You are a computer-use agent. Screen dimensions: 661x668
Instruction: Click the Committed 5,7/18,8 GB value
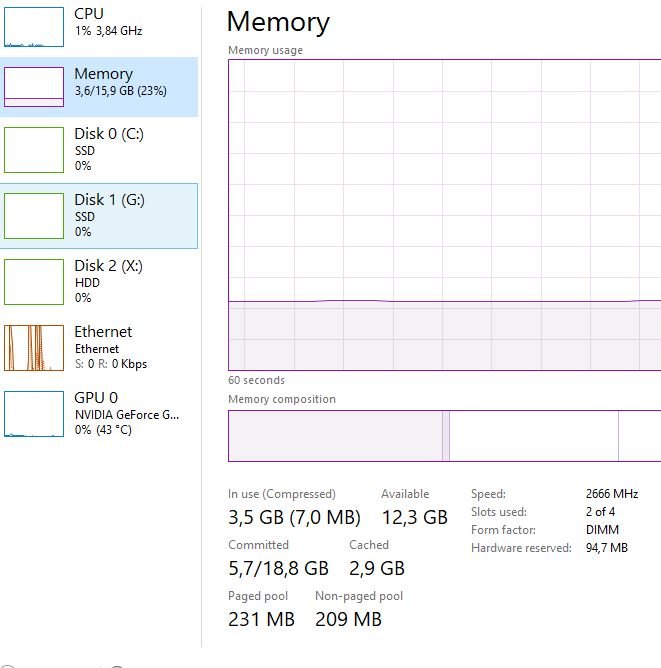click(x=278, y=568)
